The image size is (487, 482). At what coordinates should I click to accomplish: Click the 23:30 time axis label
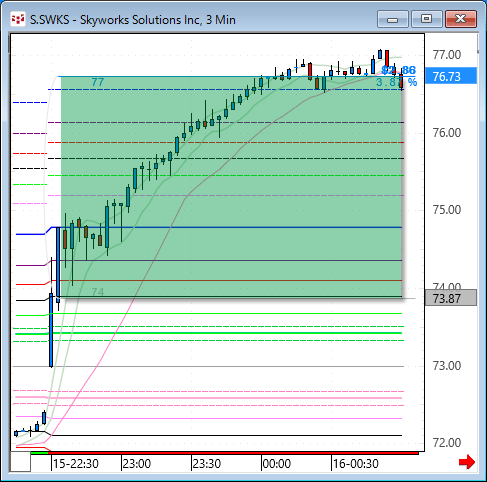point(207,464)
